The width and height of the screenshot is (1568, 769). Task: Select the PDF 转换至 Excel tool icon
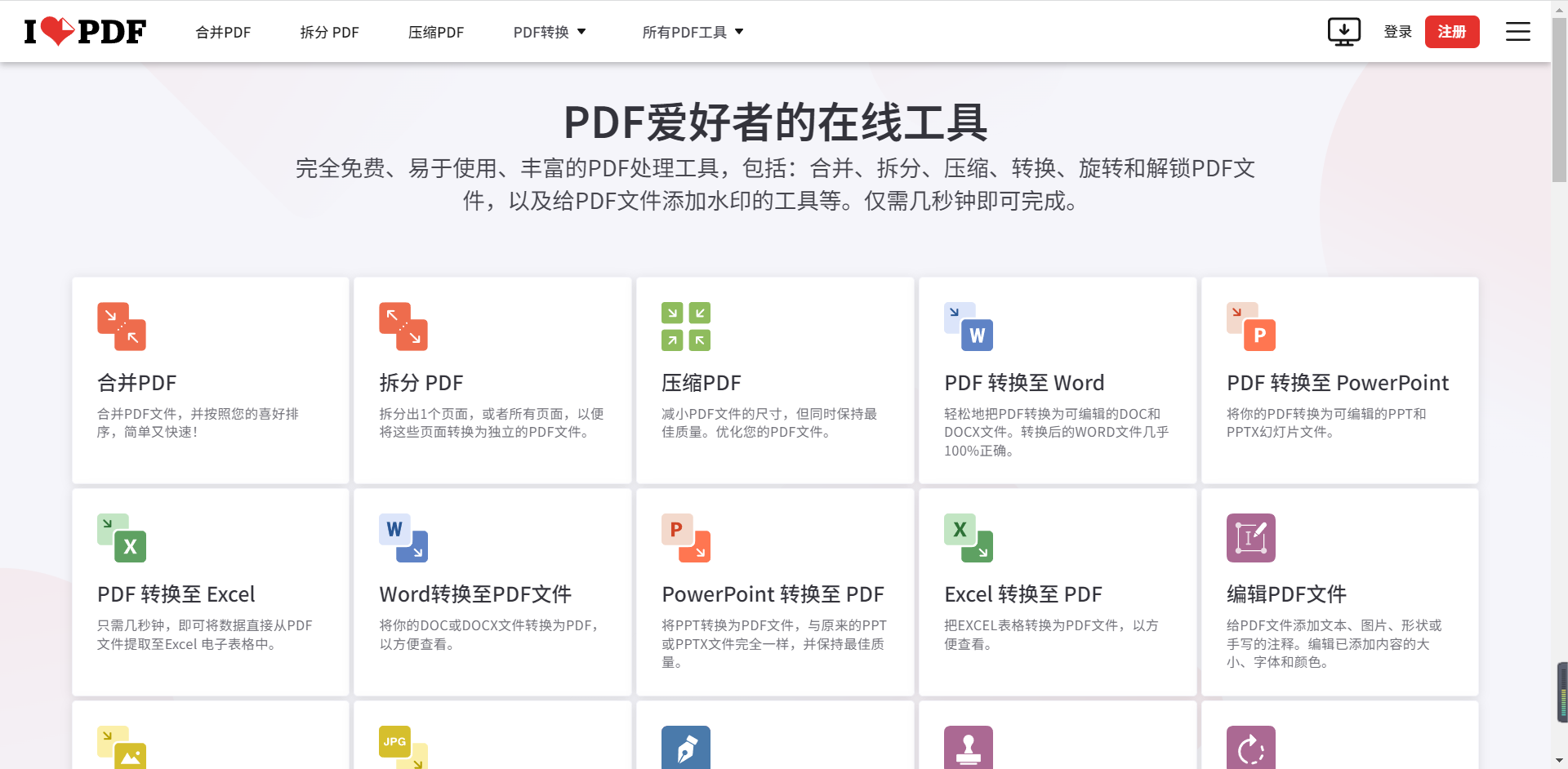[122, 538]
